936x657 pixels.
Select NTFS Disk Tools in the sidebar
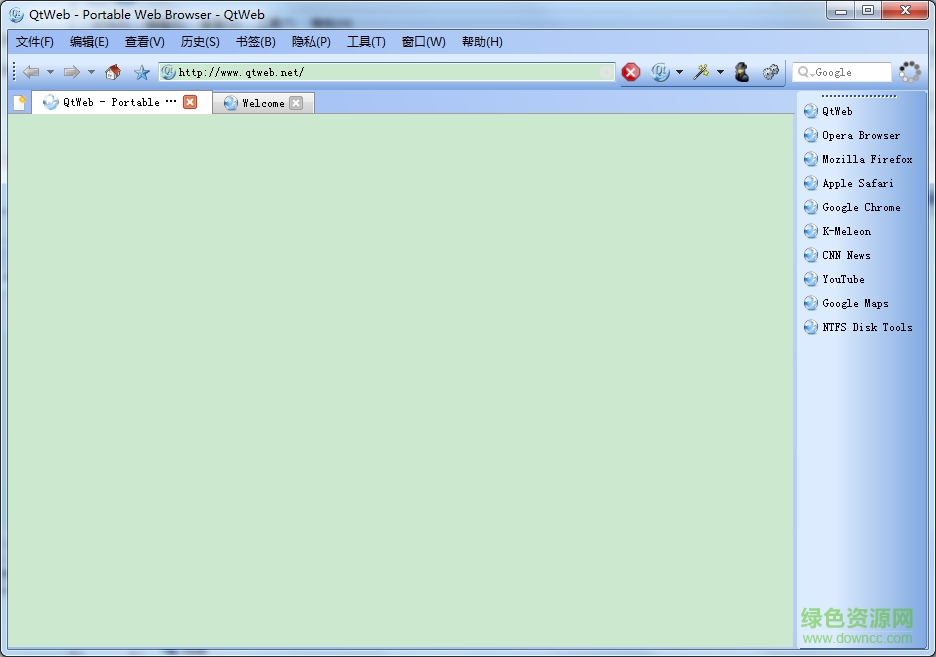click(868, 327)
